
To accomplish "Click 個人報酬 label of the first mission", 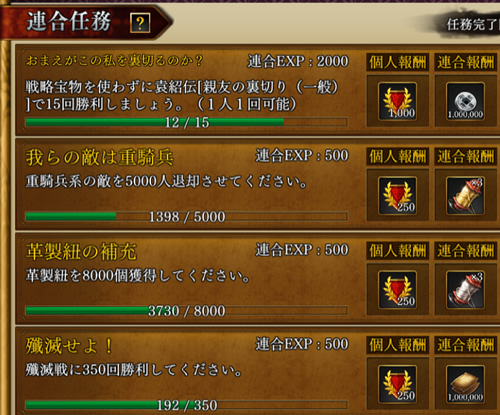I will coord(397,62).
